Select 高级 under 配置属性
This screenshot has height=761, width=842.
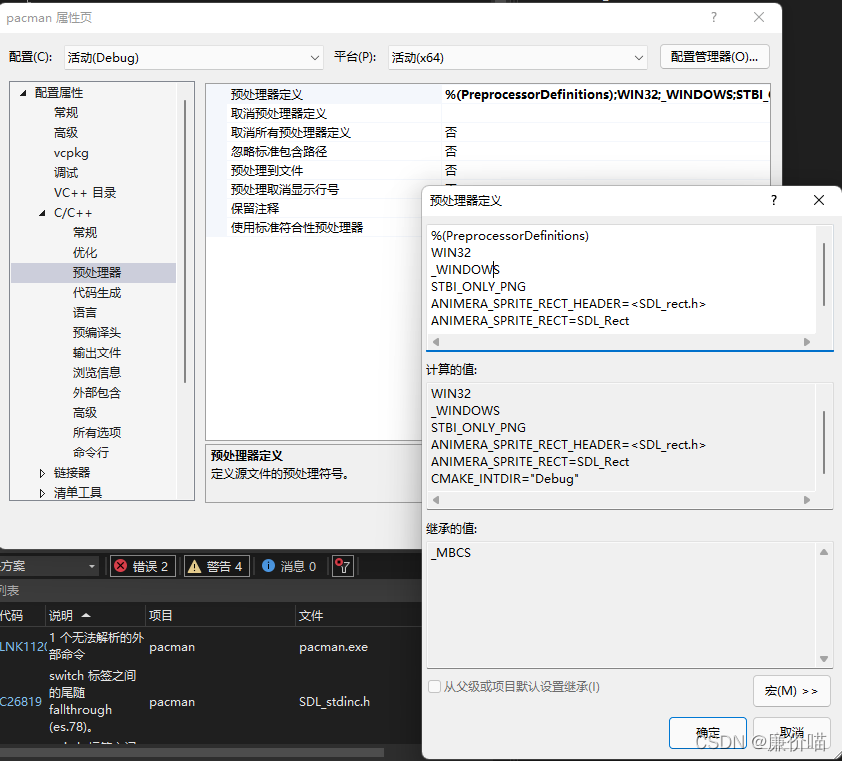click(66, 133)
